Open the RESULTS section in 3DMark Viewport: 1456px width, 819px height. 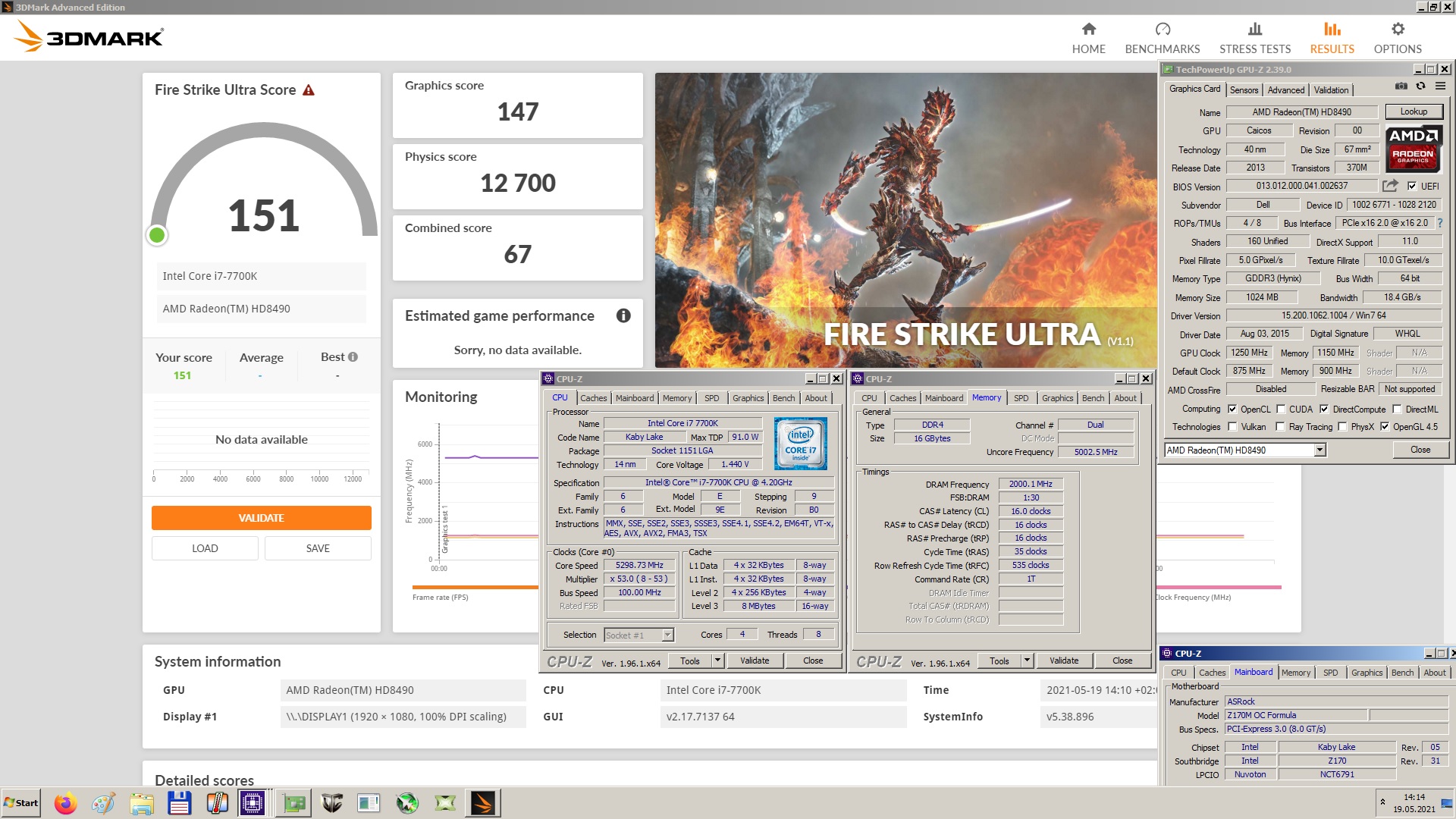click(1332, 38)
